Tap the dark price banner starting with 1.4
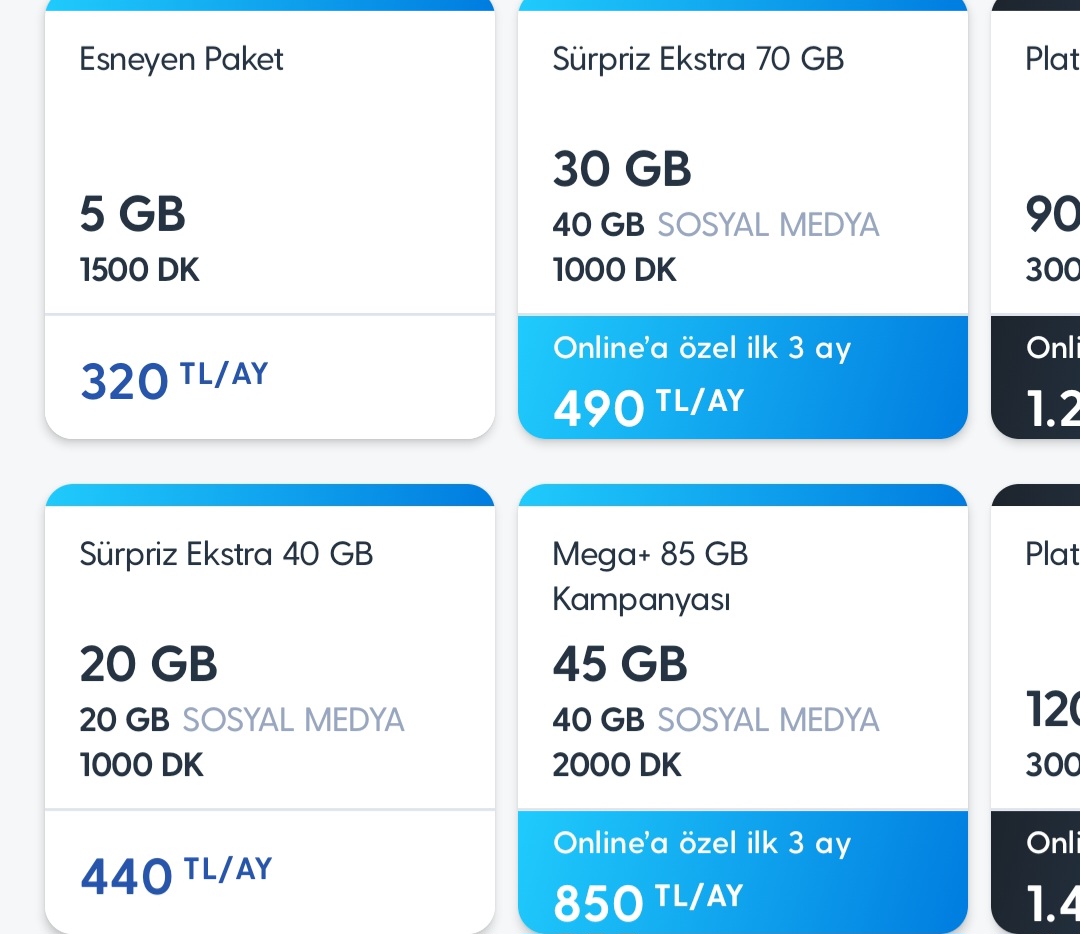Viewport: 1080px width, 934px height. (1038, 873)
